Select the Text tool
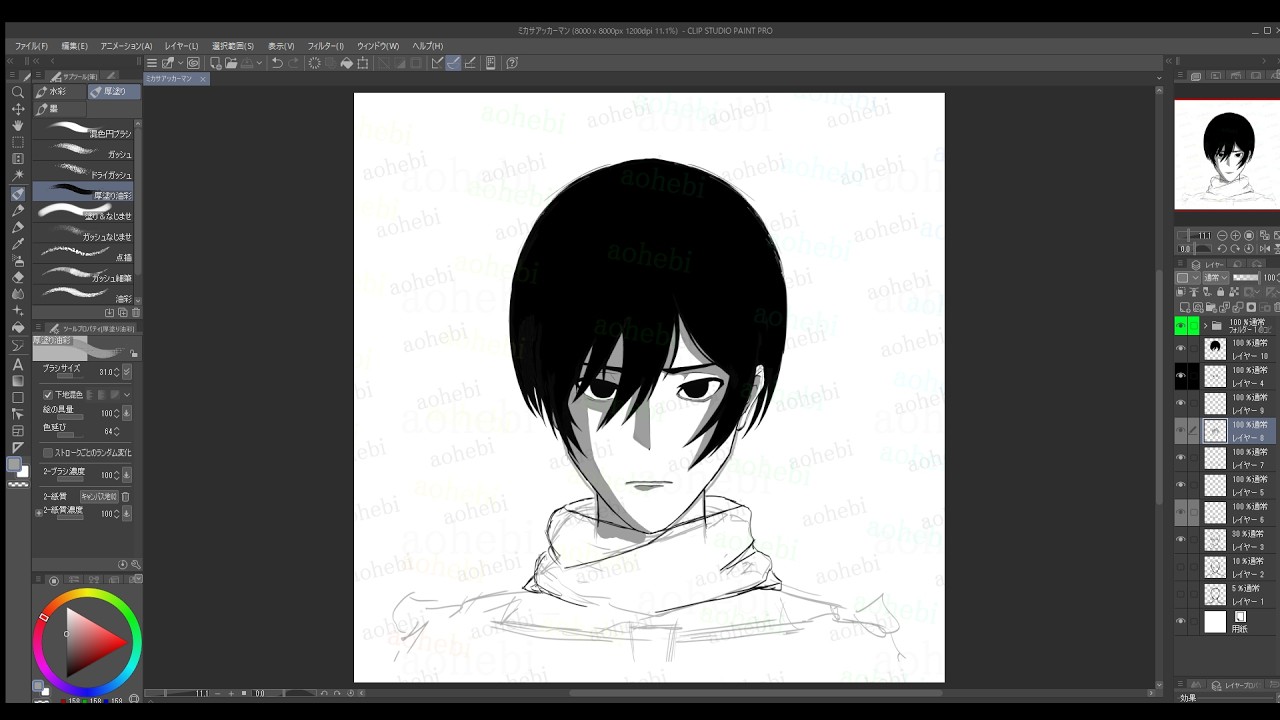Viewport: 1280px width, 720px height. (18, 364)
